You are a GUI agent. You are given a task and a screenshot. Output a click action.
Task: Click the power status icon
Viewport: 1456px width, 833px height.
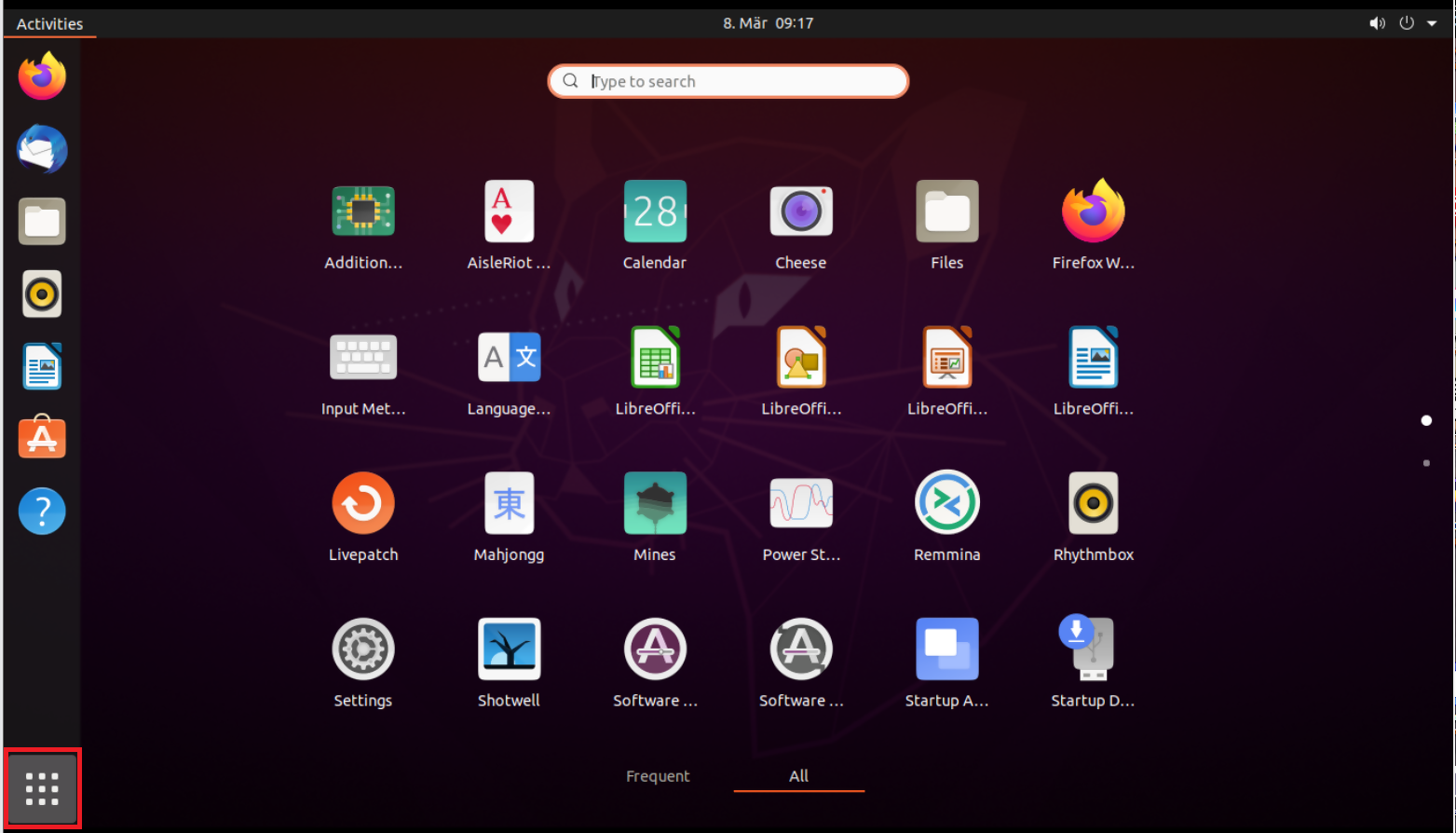coord(1407,23)
